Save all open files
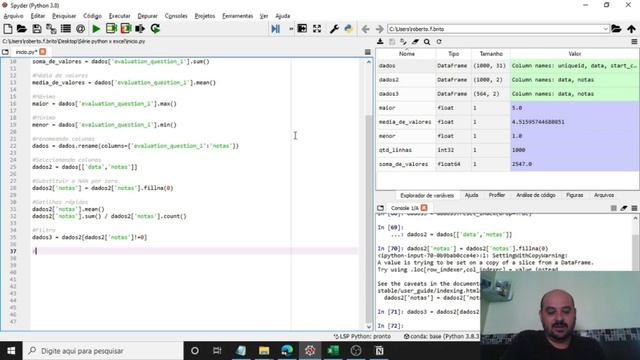This screenshot has width=640, height=360. [x=51, y=29]
